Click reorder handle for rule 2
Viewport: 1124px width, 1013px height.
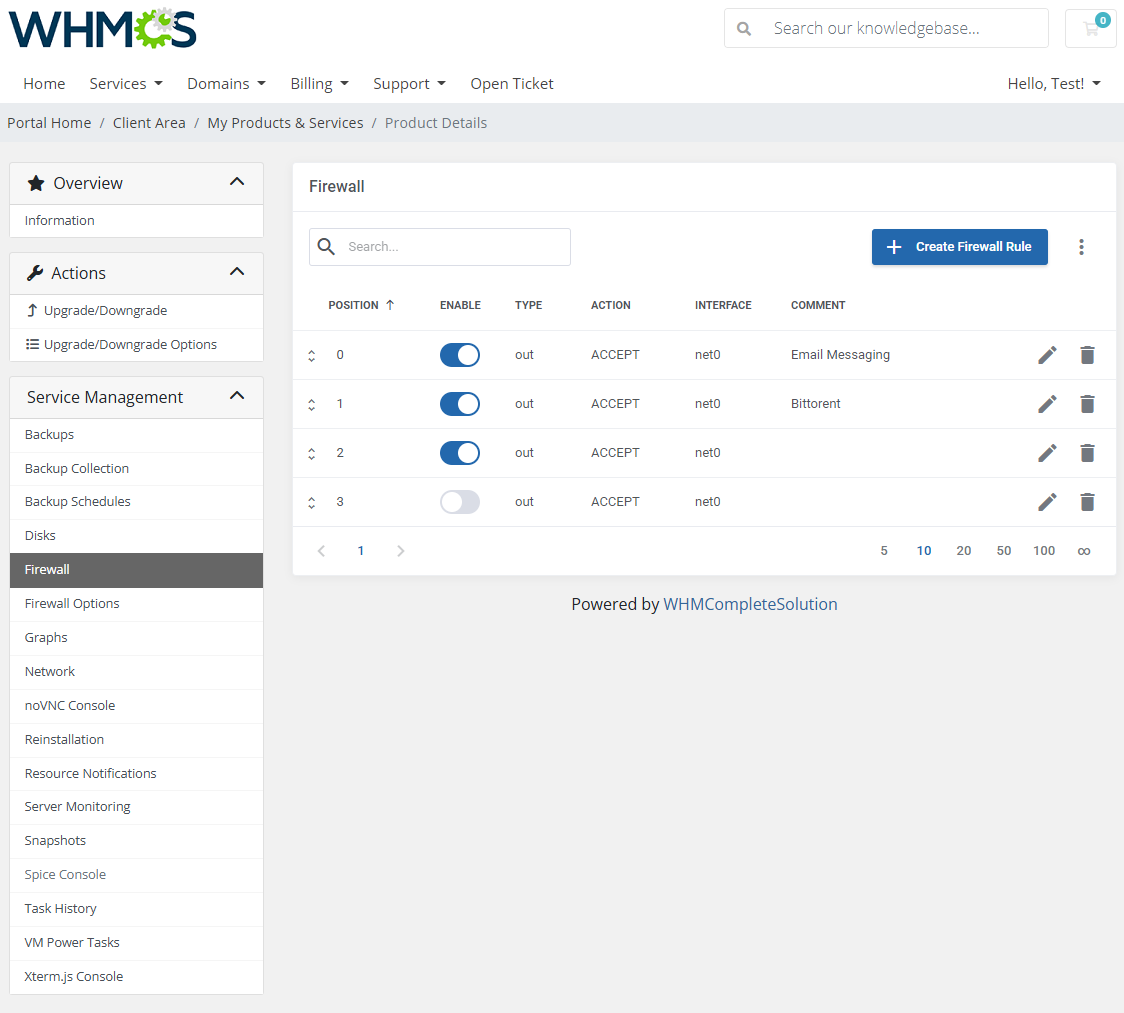312,453
